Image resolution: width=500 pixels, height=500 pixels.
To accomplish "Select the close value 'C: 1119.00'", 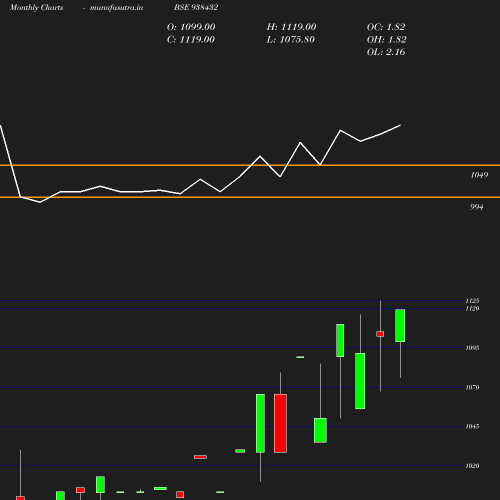I will coord(191,40).
